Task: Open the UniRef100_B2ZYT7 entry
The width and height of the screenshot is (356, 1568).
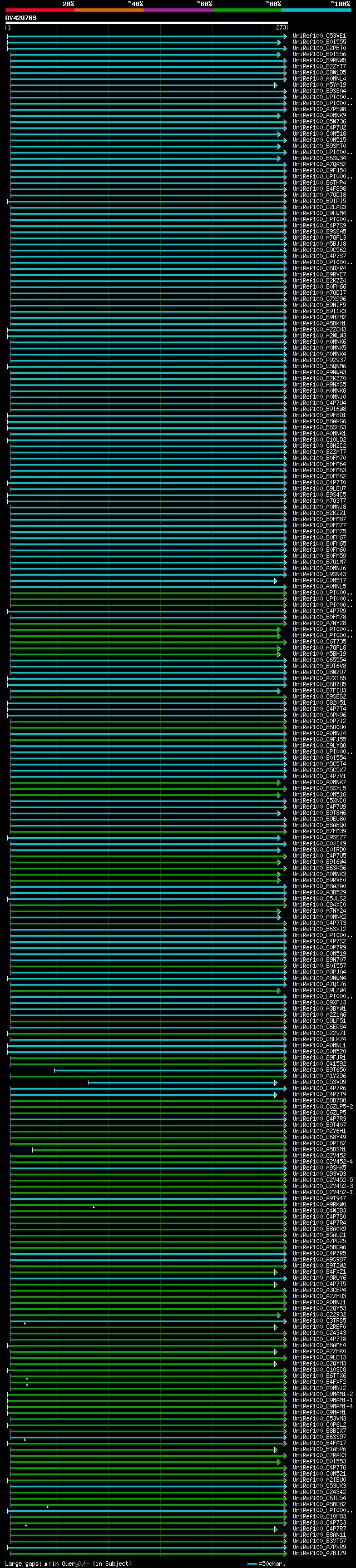Action: tap(319, 66)
